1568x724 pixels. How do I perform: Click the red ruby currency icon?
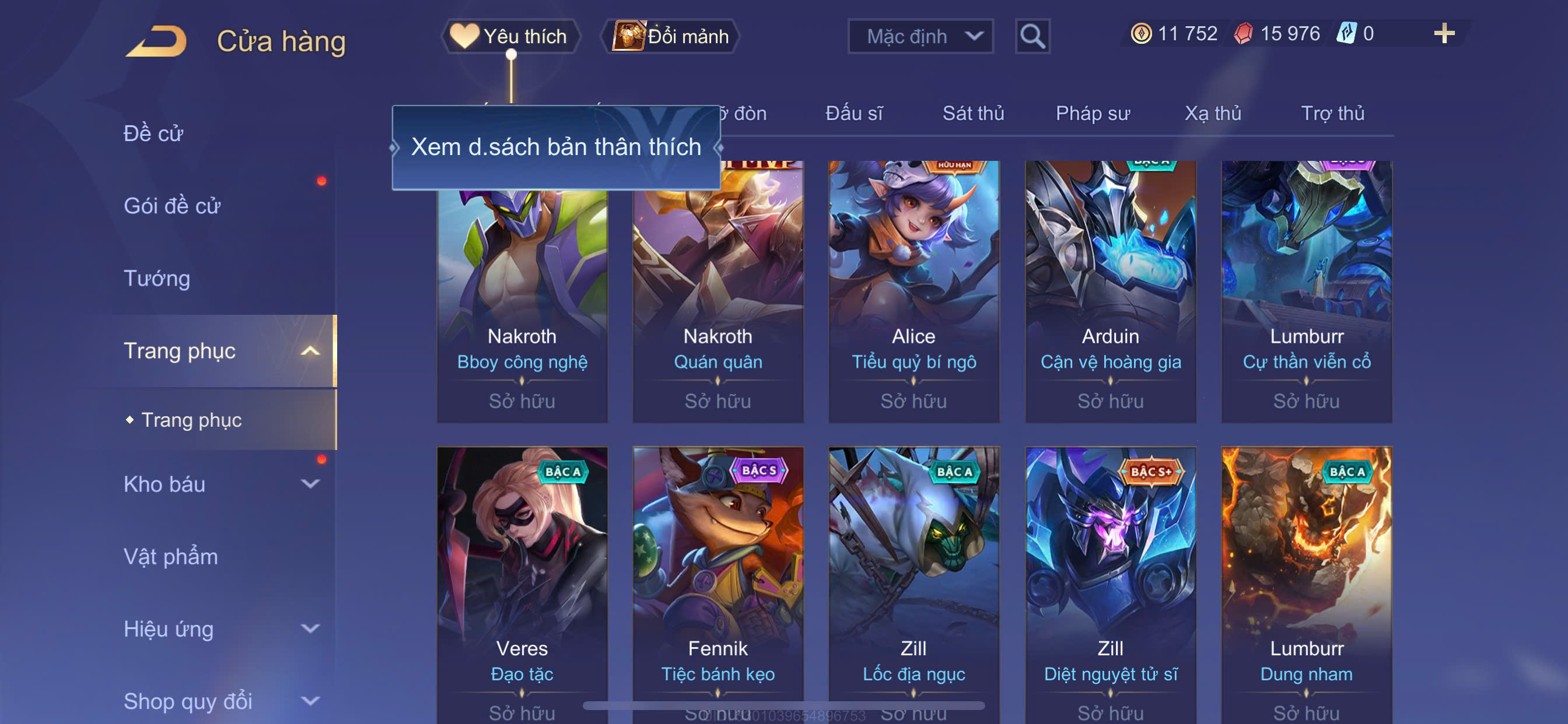(x=1243, y=33)
